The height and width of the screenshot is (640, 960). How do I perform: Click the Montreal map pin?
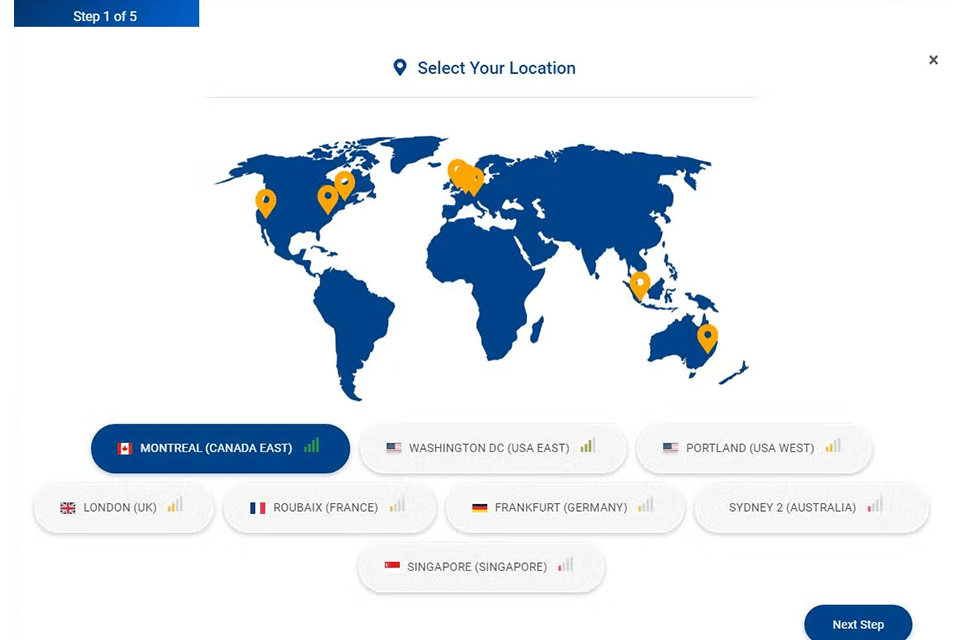coord(345,185)
